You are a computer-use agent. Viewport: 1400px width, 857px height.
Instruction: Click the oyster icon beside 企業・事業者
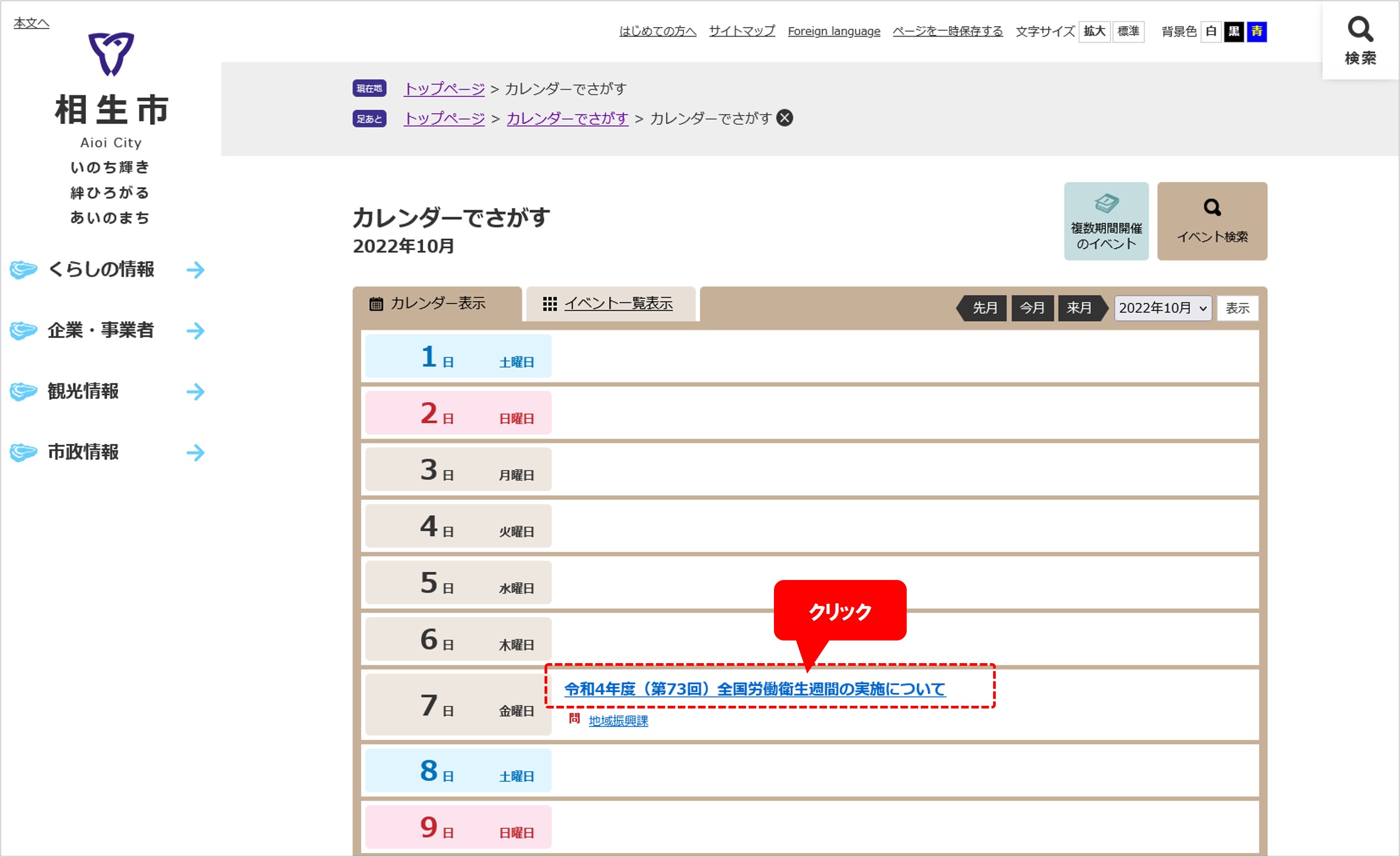tap(23, 330)
